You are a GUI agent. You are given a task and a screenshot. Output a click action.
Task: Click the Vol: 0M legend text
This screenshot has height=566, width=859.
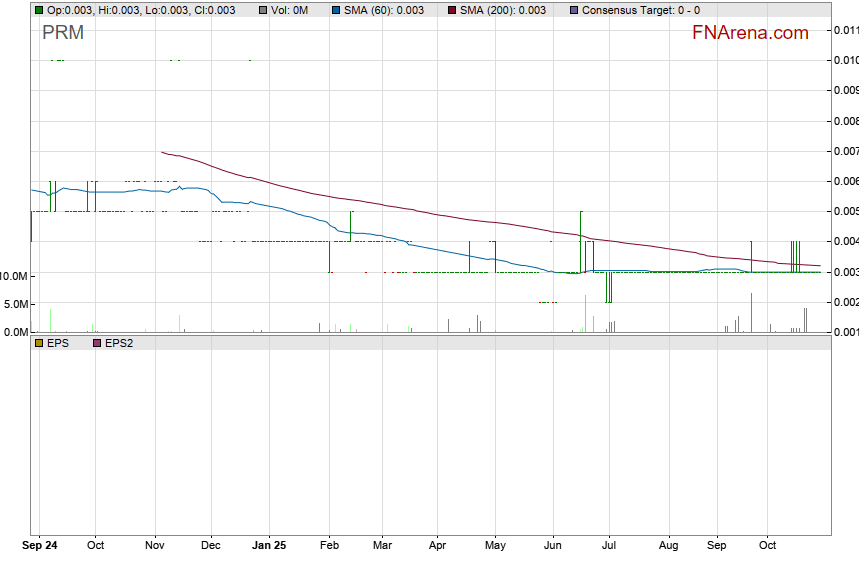point(289,10)
